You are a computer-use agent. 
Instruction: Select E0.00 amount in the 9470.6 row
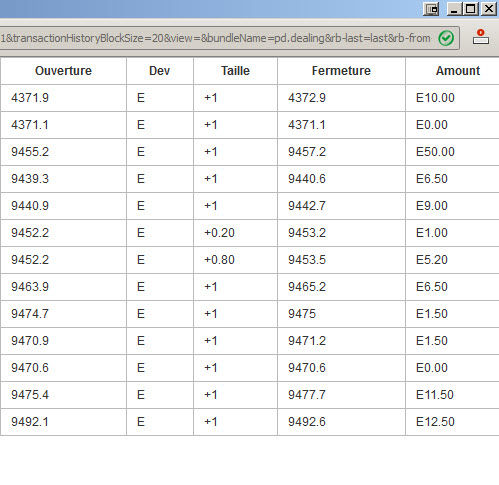pos(432,368)
